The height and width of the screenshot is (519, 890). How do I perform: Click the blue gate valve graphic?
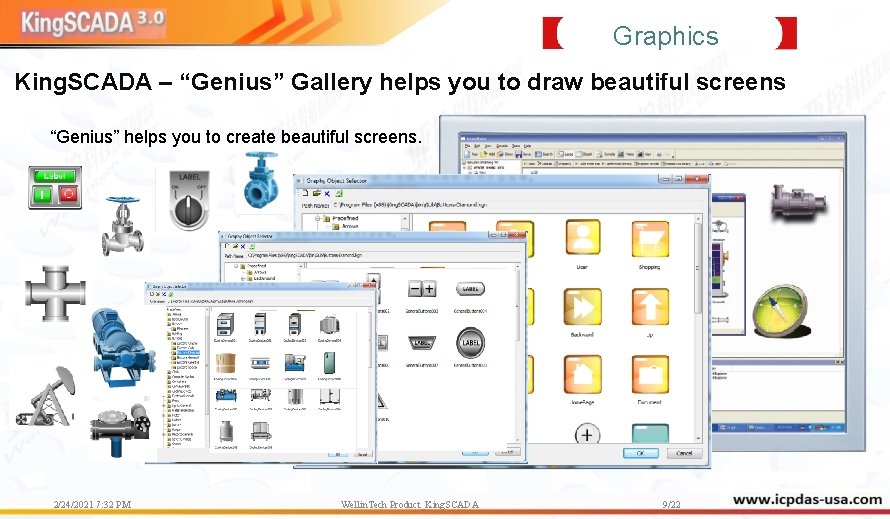(x=261, y=181)
